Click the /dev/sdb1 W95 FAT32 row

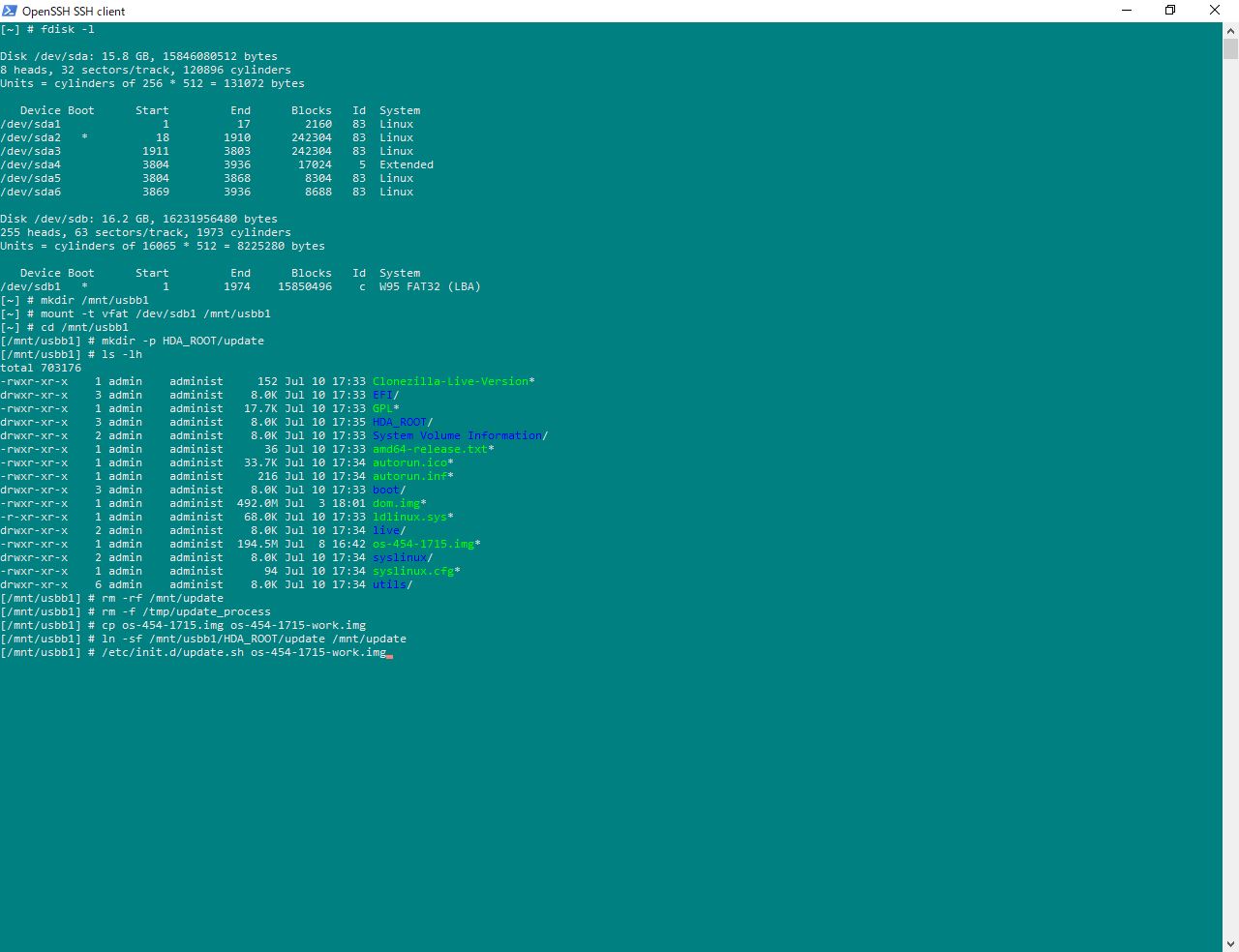(240, 286)
